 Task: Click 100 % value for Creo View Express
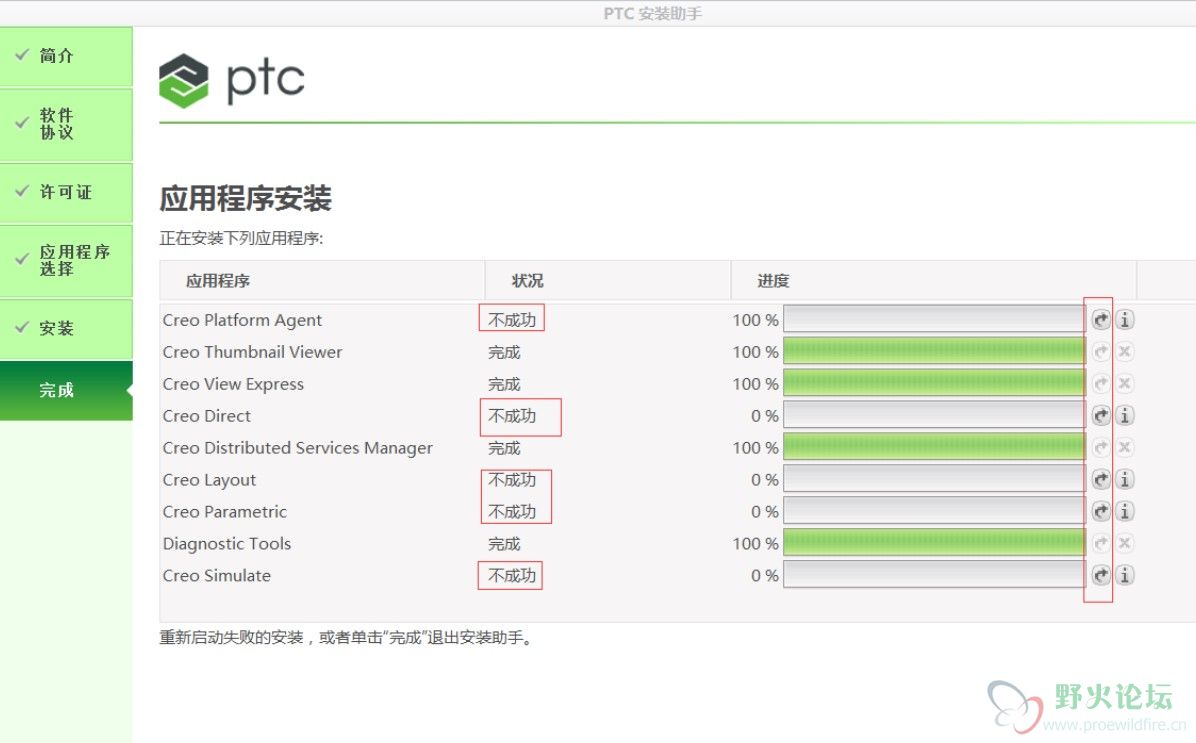click(x=755, y=384)
